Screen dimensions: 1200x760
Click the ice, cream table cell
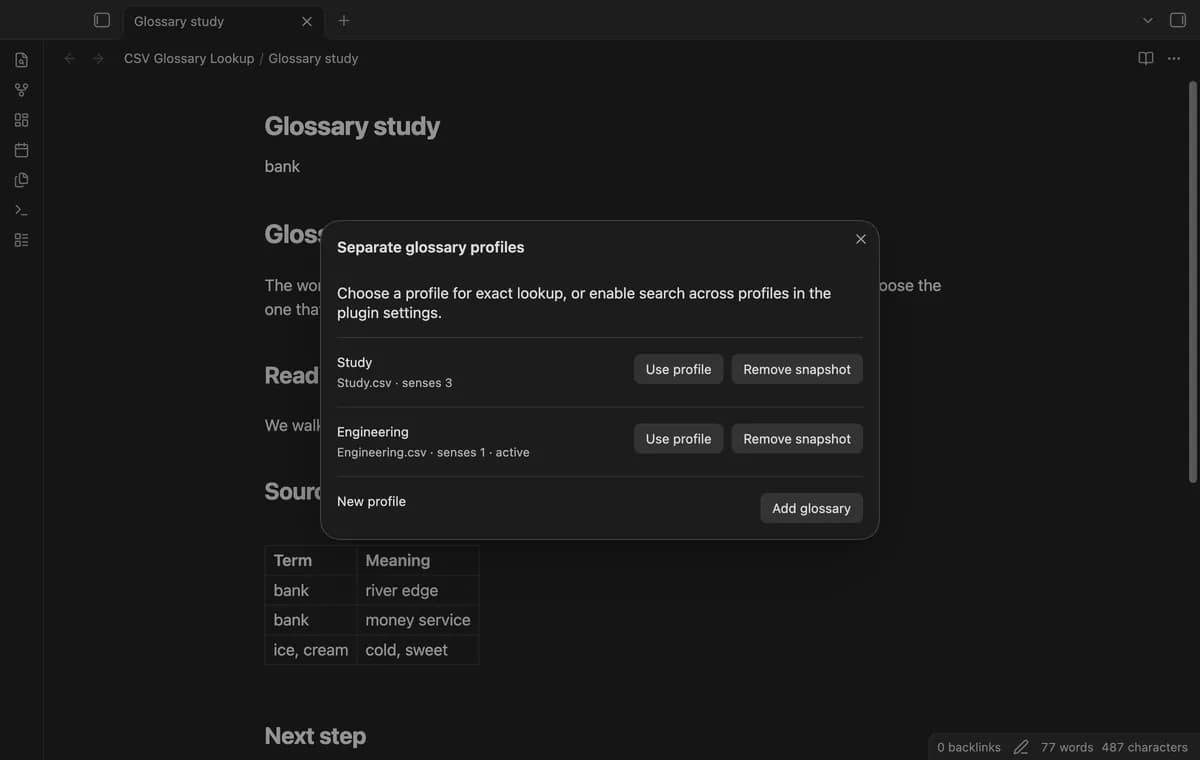click(x=311, y=650)
